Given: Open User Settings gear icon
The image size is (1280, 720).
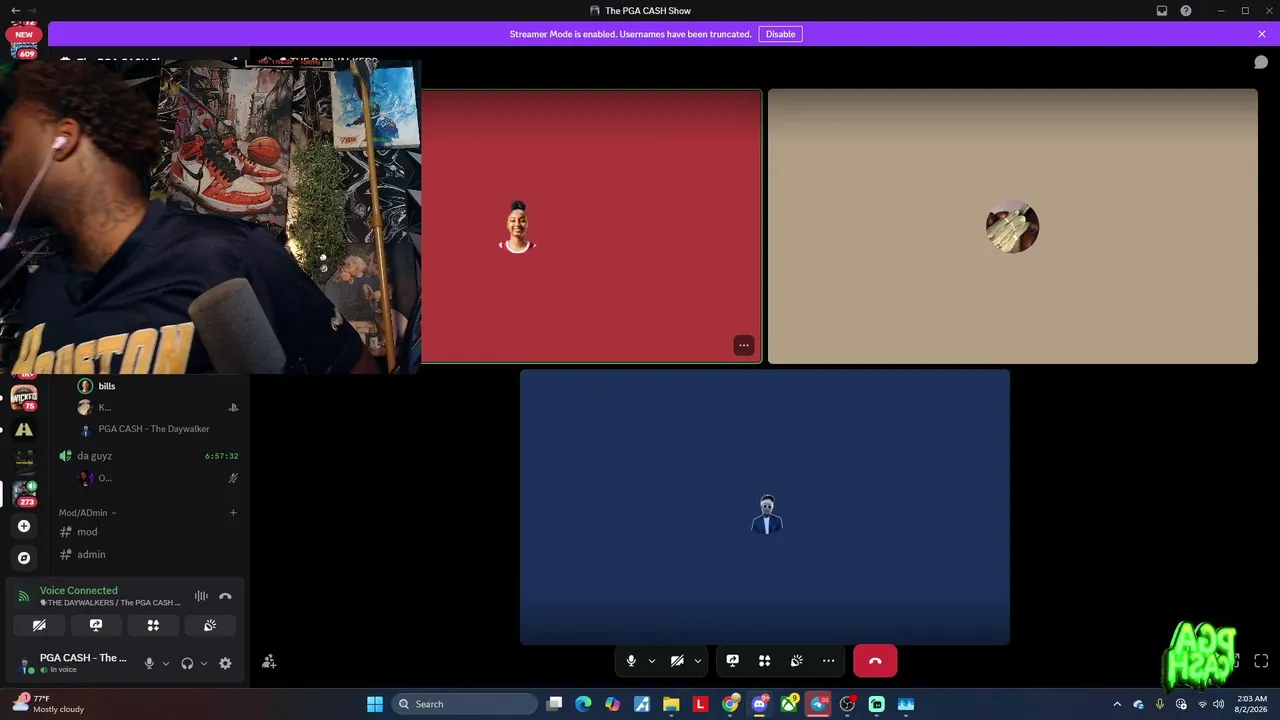Looking at the screenshot, I should [x=225, y=663].
